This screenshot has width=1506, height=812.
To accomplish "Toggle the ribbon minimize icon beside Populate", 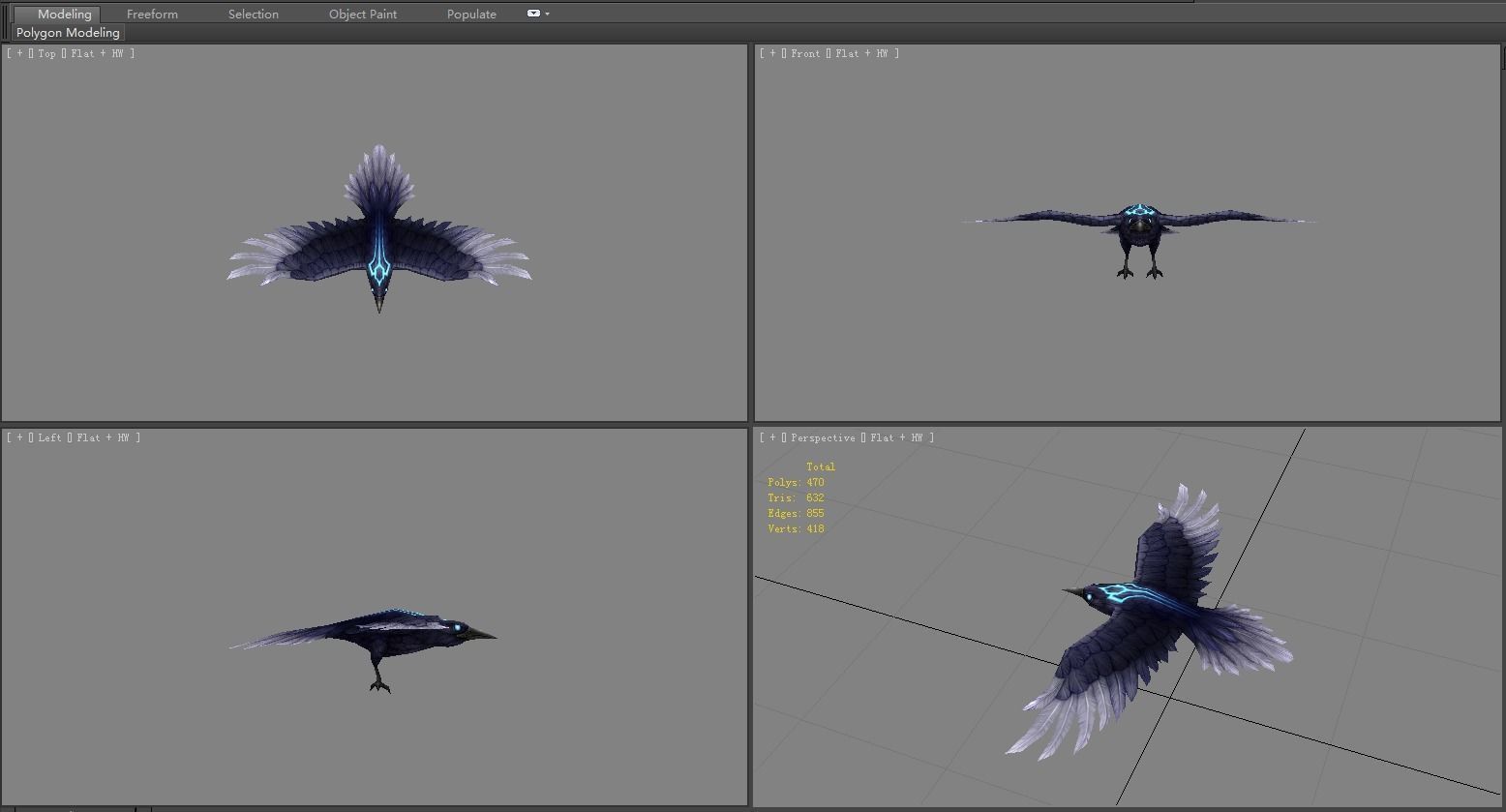I will click(533, 14).
